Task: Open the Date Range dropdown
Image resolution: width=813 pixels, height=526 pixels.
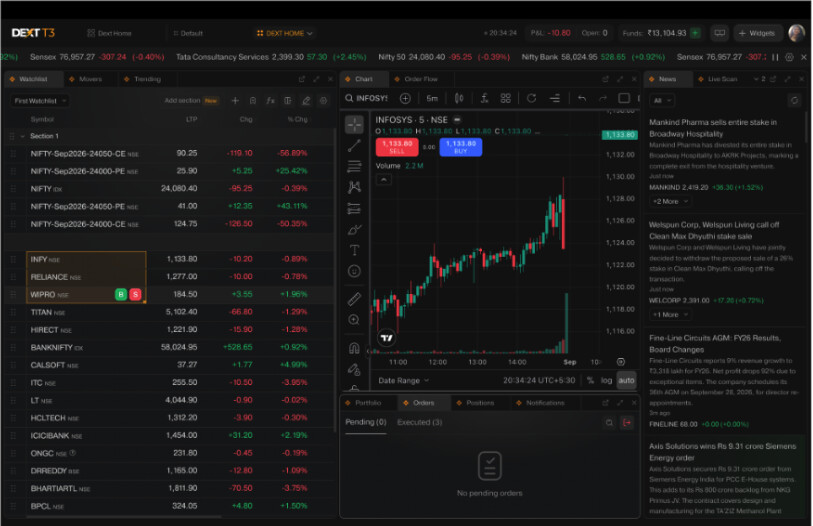Action: click(x=404, y=380)
